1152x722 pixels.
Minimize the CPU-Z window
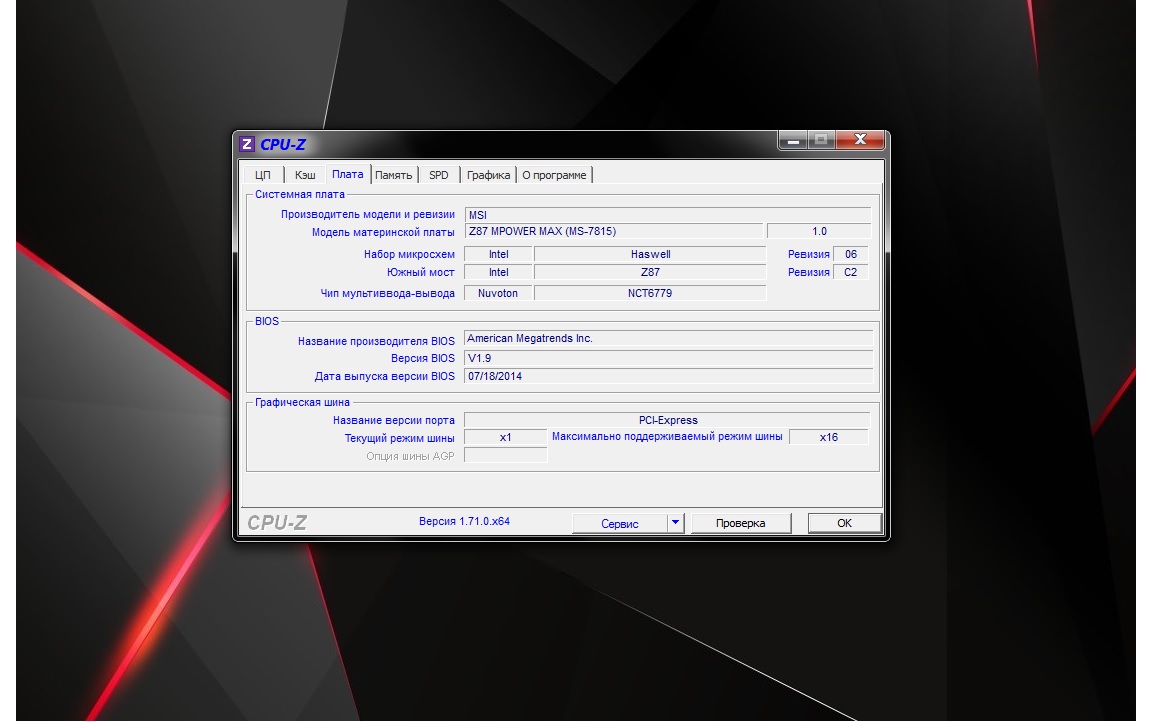click(793, 140)
